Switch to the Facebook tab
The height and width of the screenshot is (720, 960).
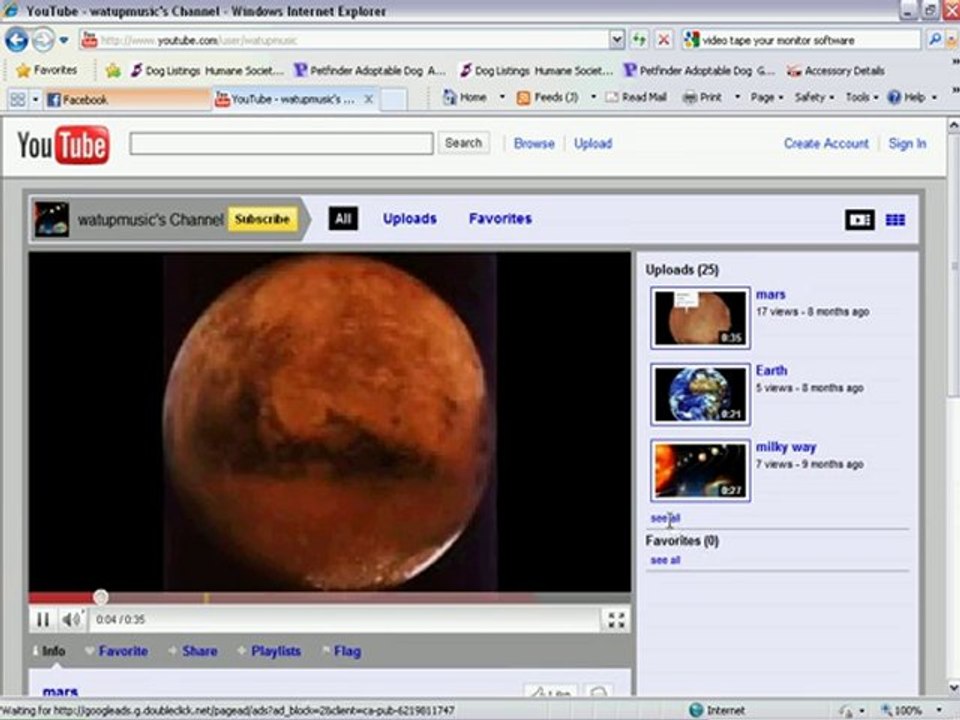point(127,99)
